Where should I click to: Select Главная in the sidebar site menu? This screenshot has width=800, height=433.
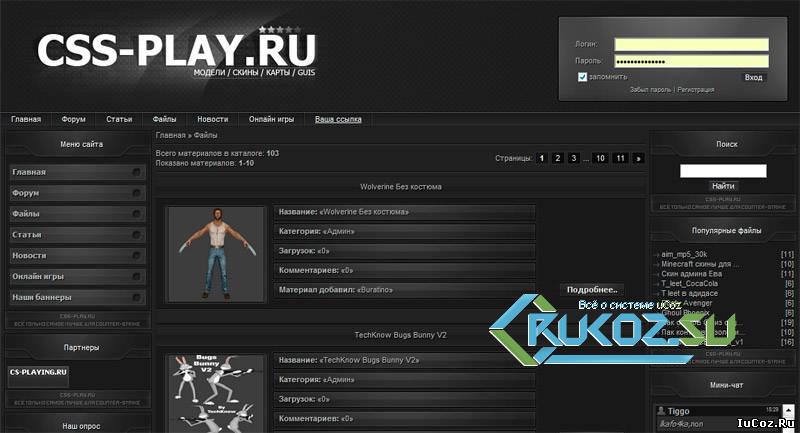[x=77, y=172]
